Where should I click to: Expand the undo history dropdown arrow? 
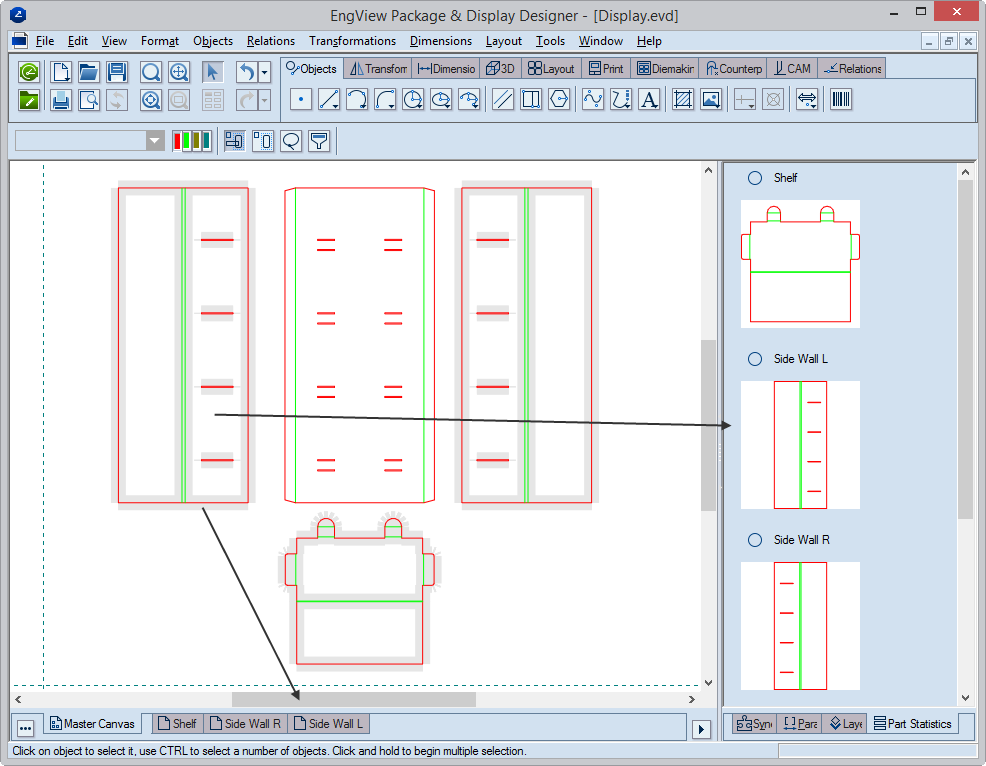click(264, 72)
